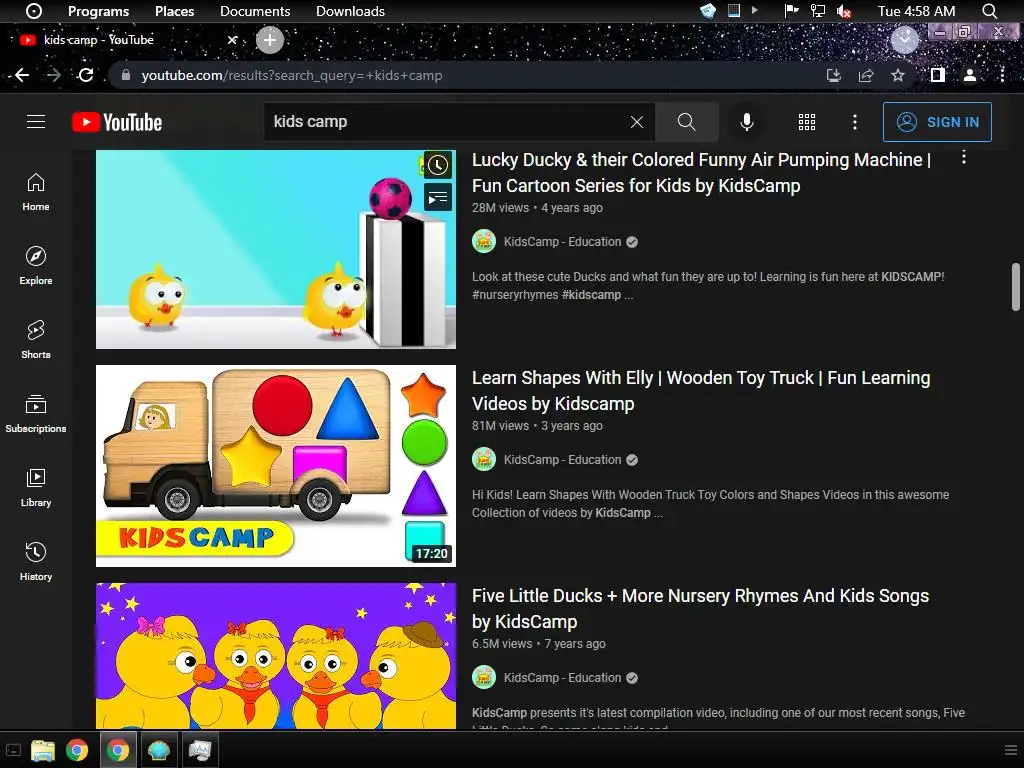Start voice search with the microphone
1024x768 pixels.
[x=746, y=122]
